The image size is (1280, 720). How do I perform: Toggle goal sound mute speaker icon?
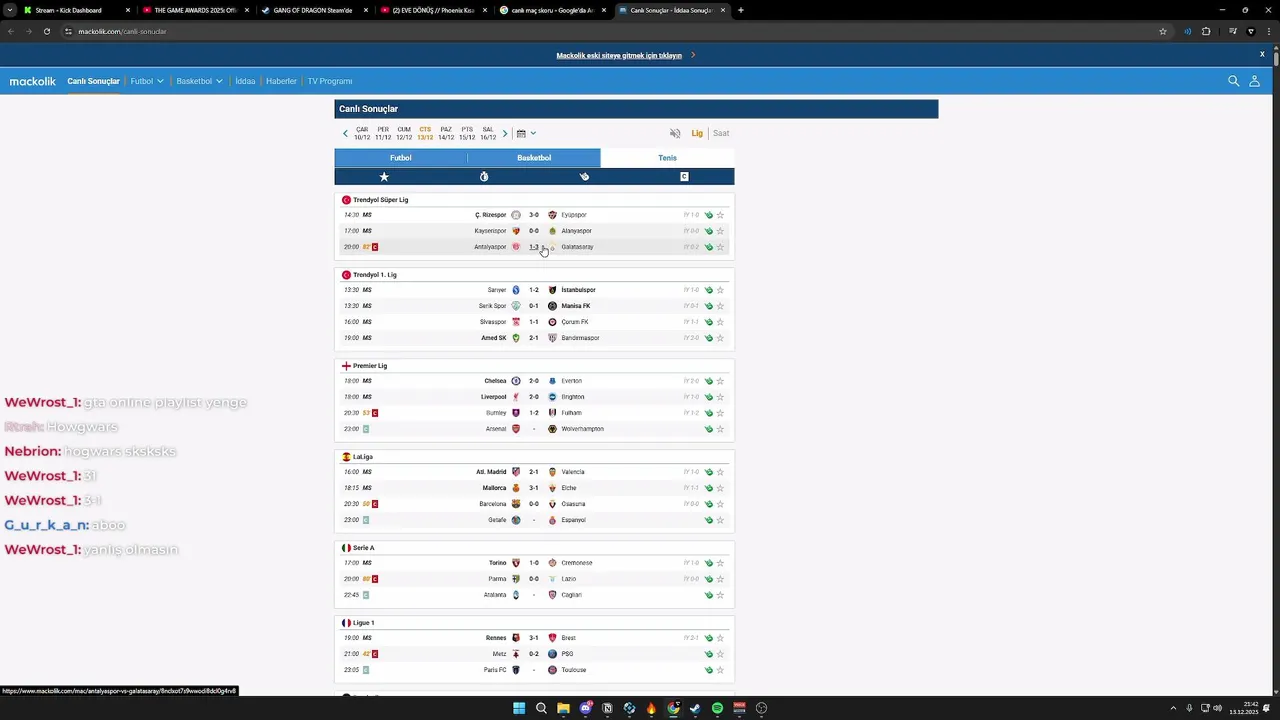click(x=675, y=133)
